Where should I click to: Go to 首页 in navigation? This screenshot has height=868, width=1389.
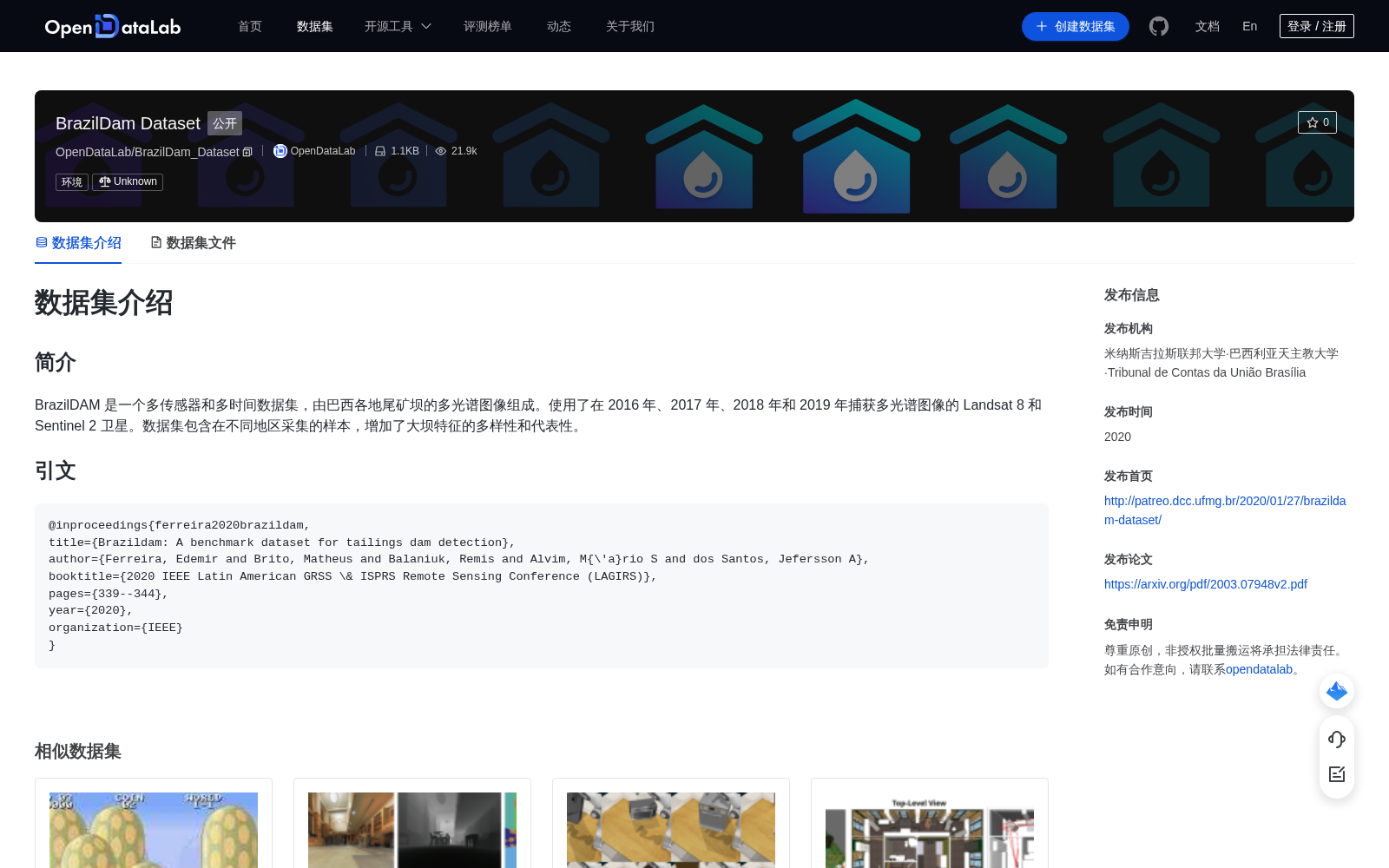tap(250, 26)
